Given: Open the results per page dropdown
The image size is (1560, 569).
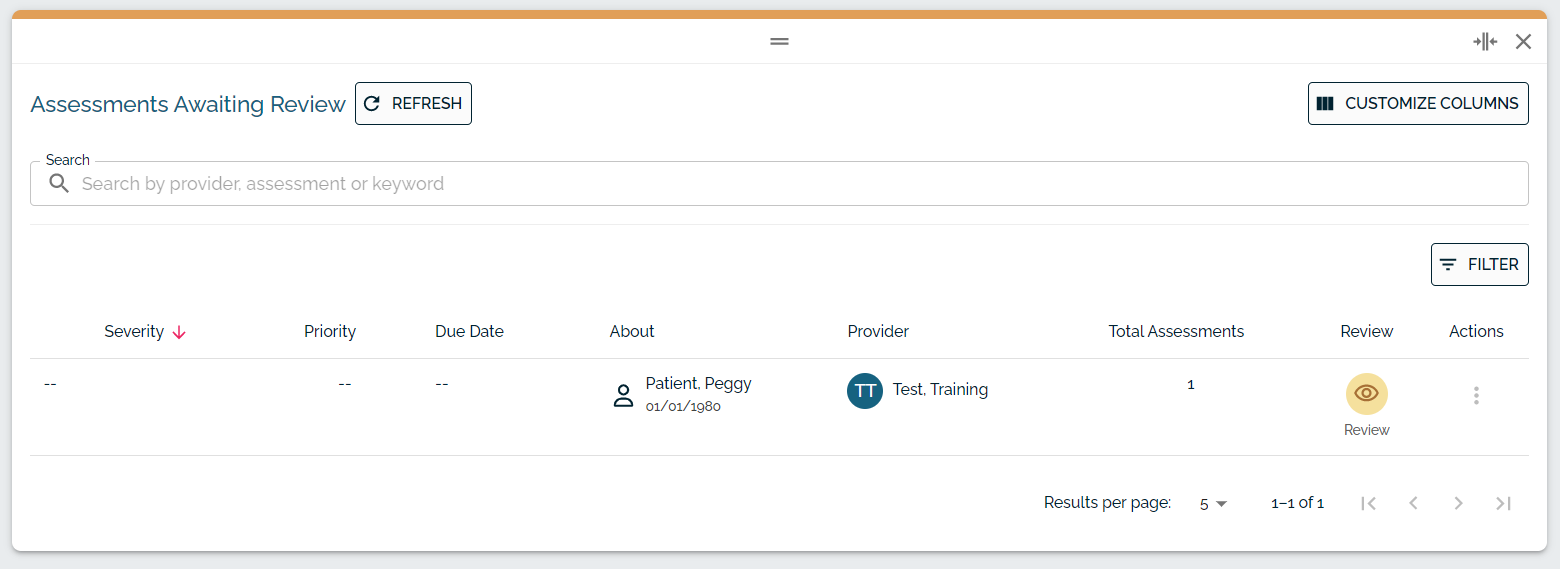Looking at the screenshot, I should pyautogui.click(x=1213, y=504).
